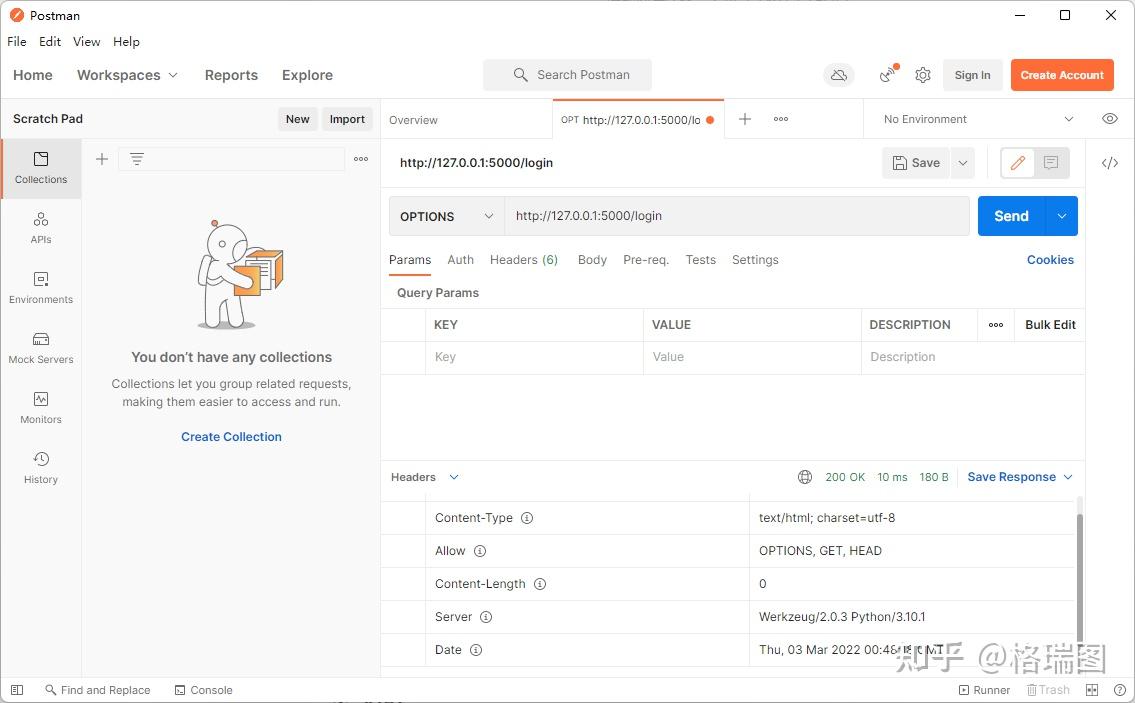The width and height of the screenshot is (1135, 703).
Task: Click info icon next to Allow header
Action: 480,552
